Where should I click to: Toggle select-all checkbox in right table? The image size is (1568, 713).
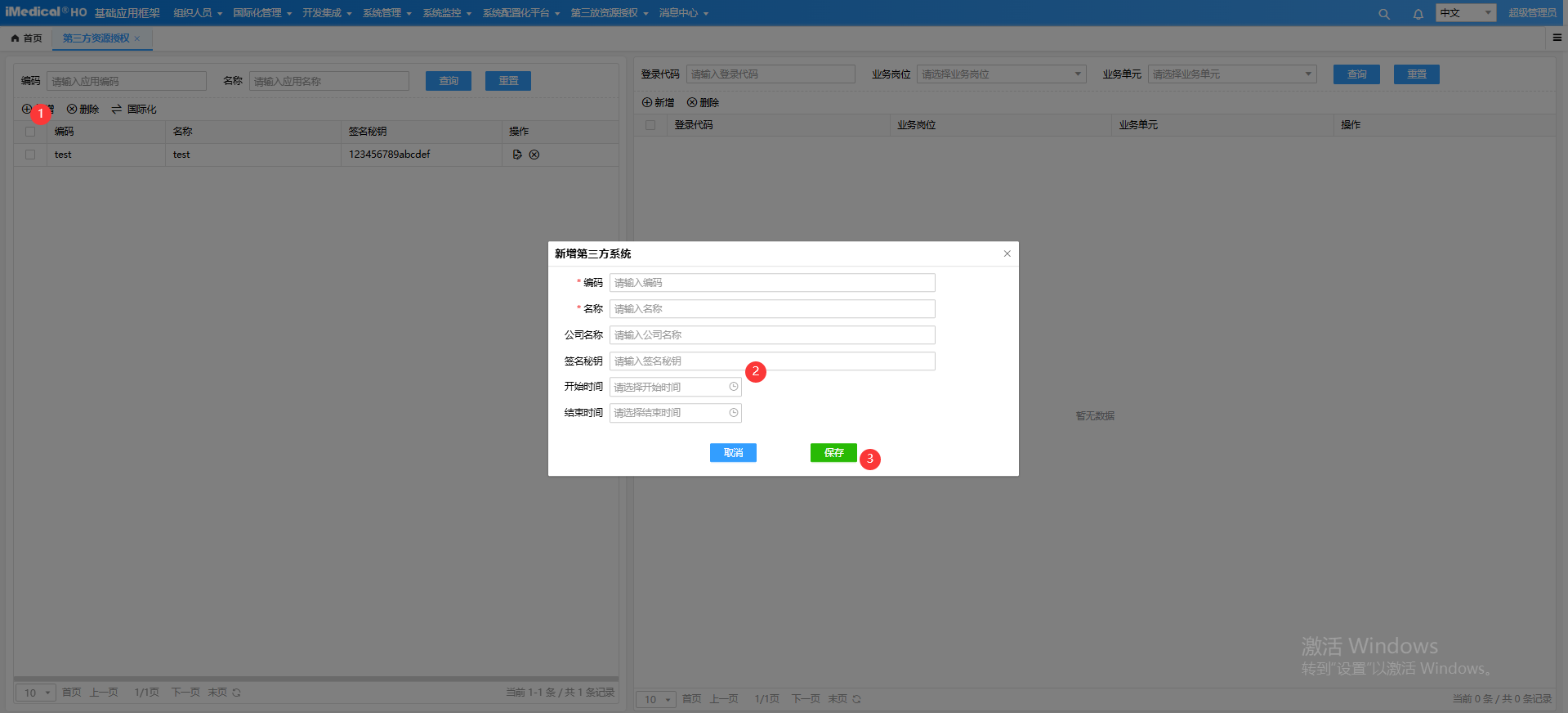650,125
